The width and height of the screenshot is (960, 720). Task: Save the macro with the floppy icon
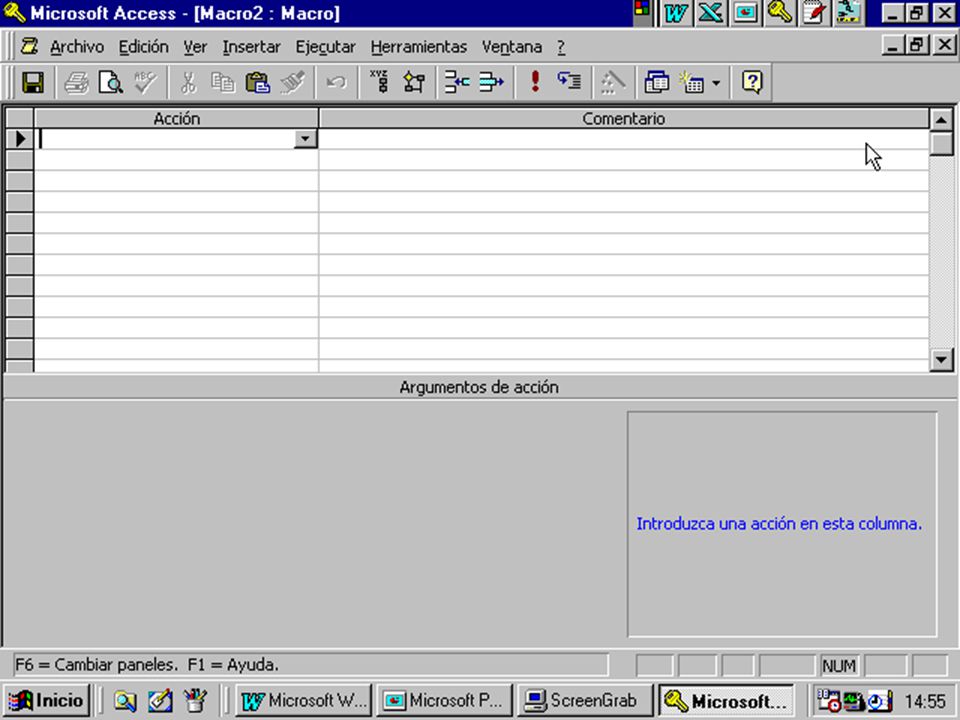click(x=33, y=82)
